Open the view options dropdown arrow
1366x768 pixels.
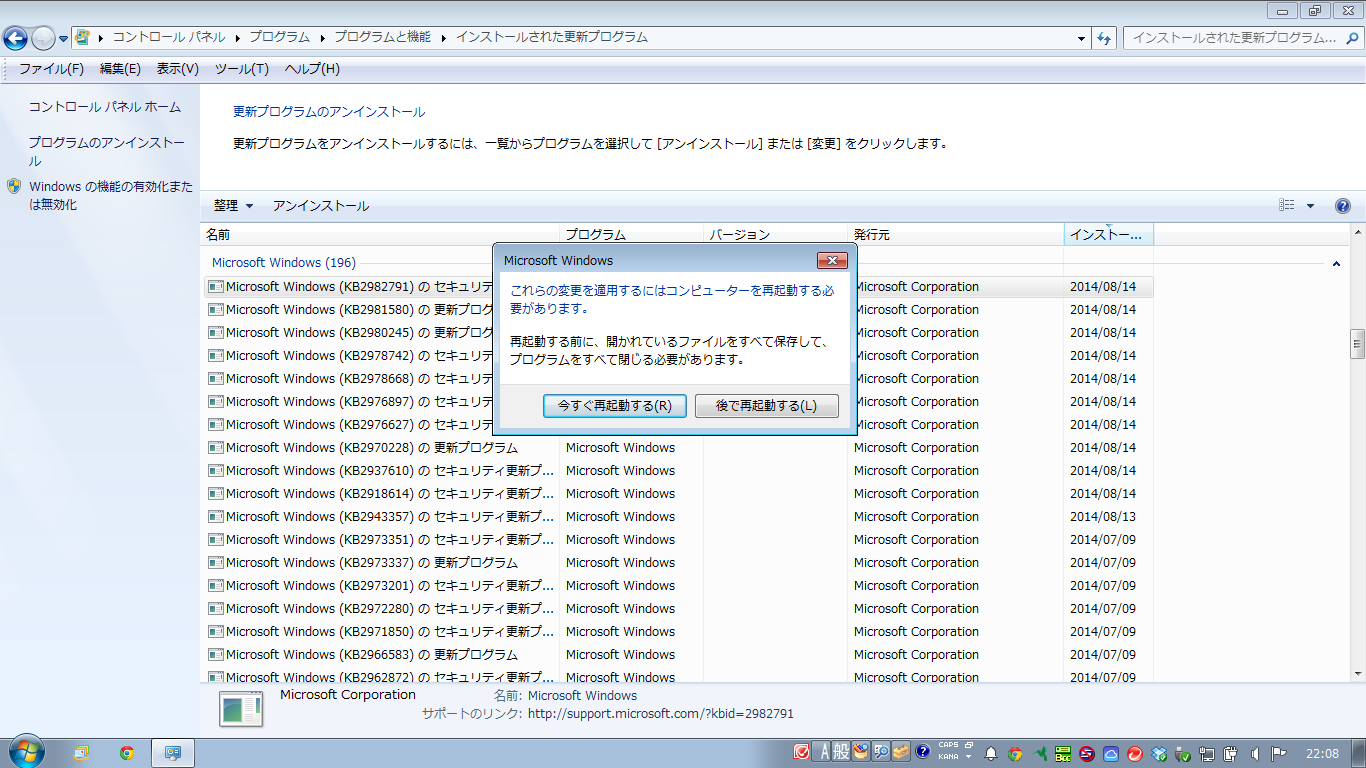(x=1311, y=206)
